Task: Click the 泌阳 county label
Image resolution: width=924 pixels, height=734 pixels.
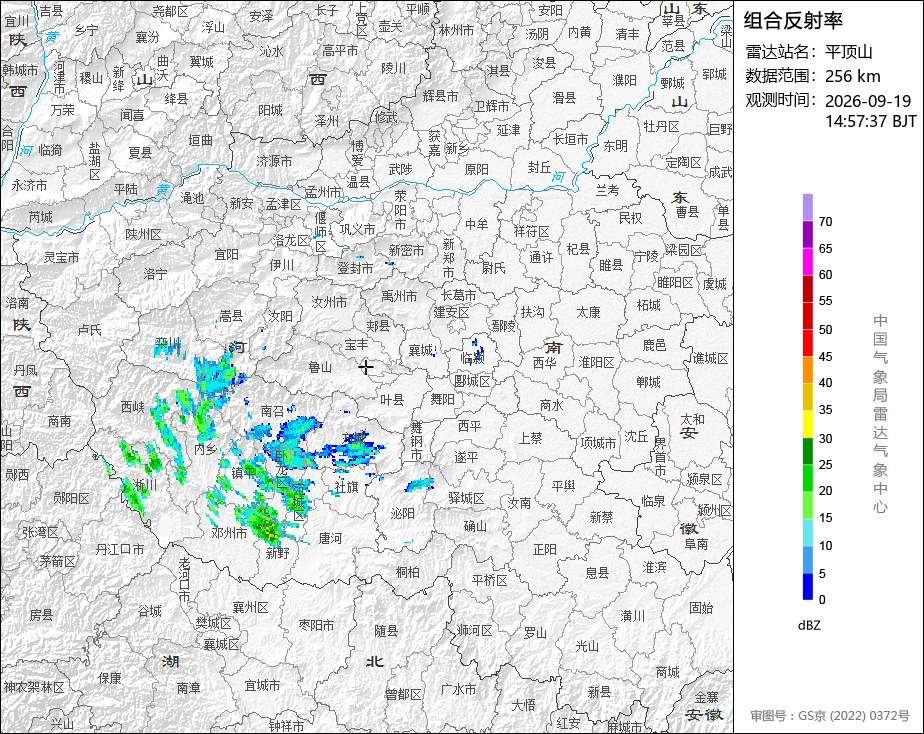Action: pyautogui.click(x=402, y=513)
